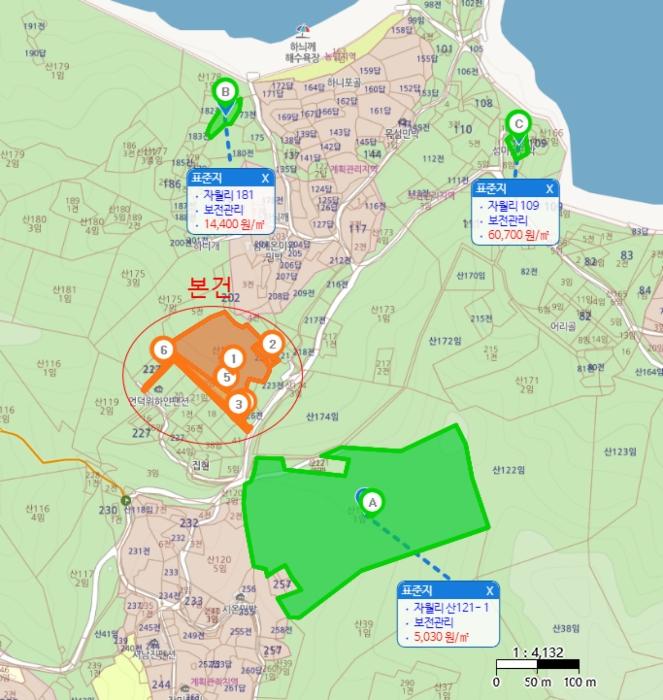This screenshot has height=700, width=663.
Task: Click the scale bar graphic
Action: pyautogui.click(x=538, y=665)
